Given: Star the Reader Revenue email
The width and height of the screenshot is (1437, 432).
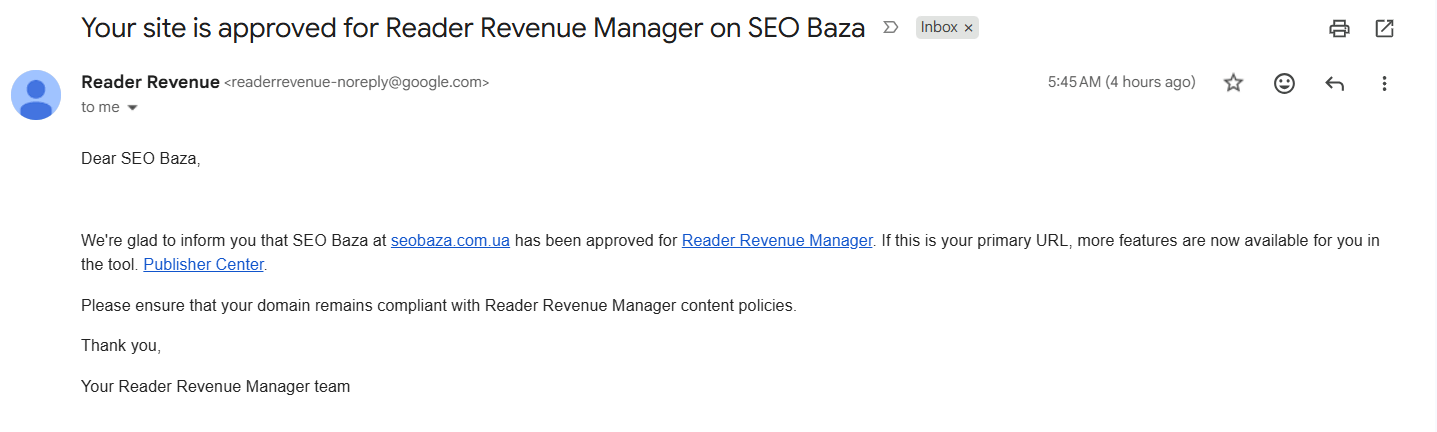Looking at the screenshot, I should (x=1233, y=83).
